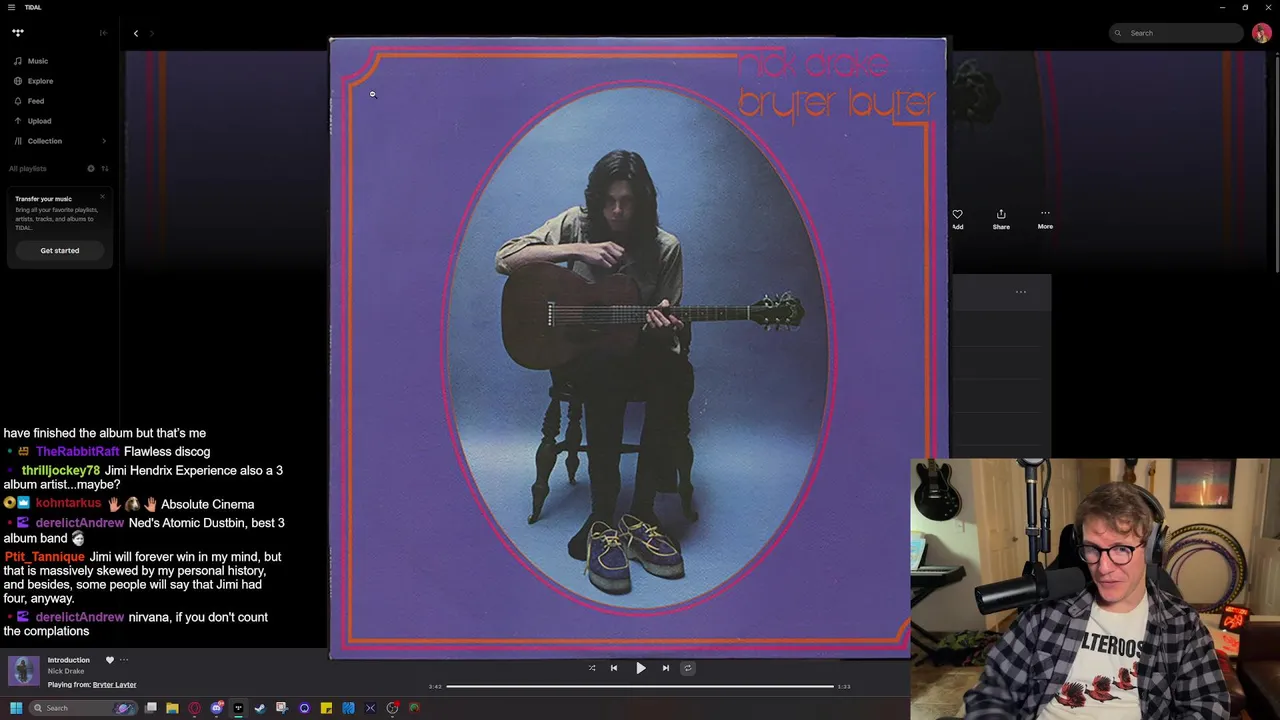The image size is (1280, 720).
Task: Skip to next track
Action: (666, 668)
